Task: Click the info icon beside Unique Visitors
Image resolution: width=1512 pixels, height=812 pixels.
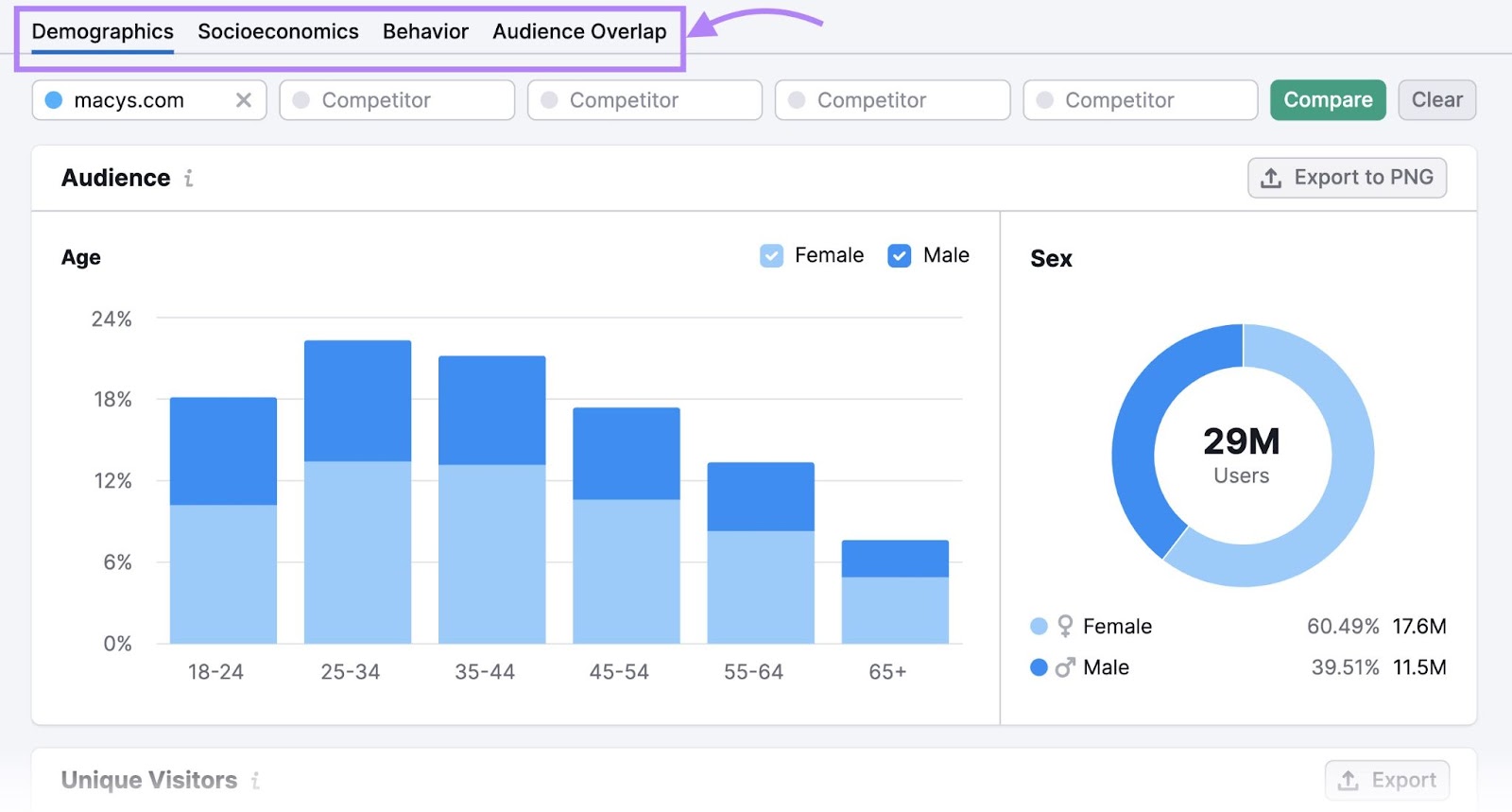Action: 255,780
